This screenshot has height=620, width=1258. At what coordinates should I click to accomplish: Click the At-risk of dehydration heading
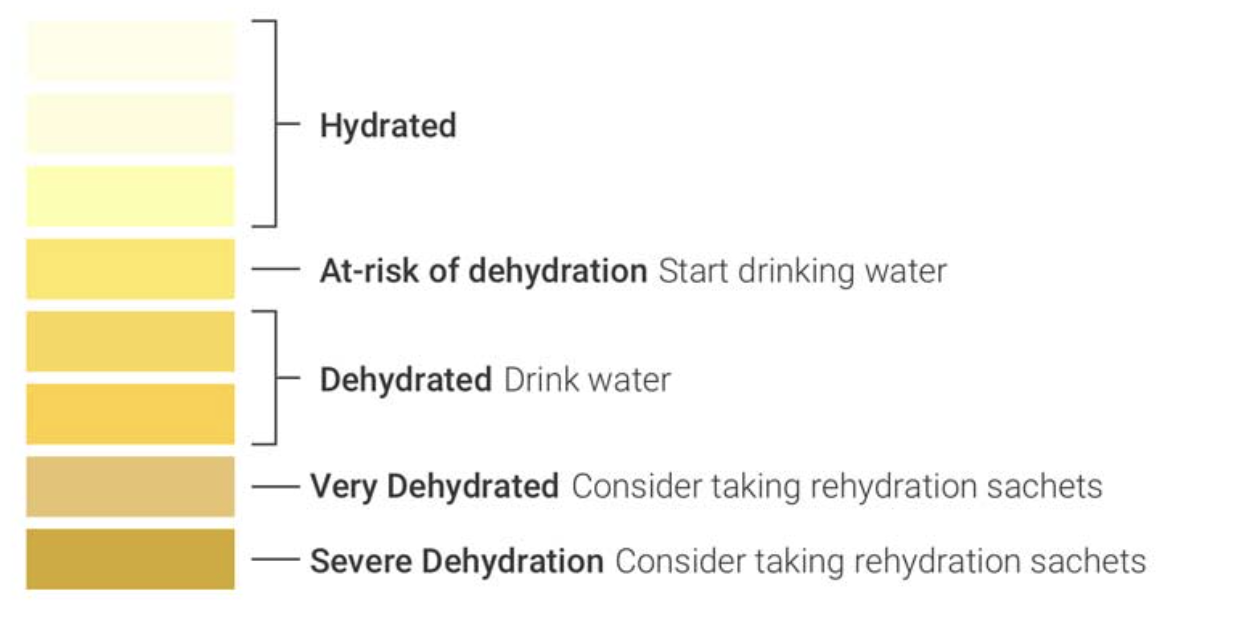pyautogui.click(x=483, y=271)
